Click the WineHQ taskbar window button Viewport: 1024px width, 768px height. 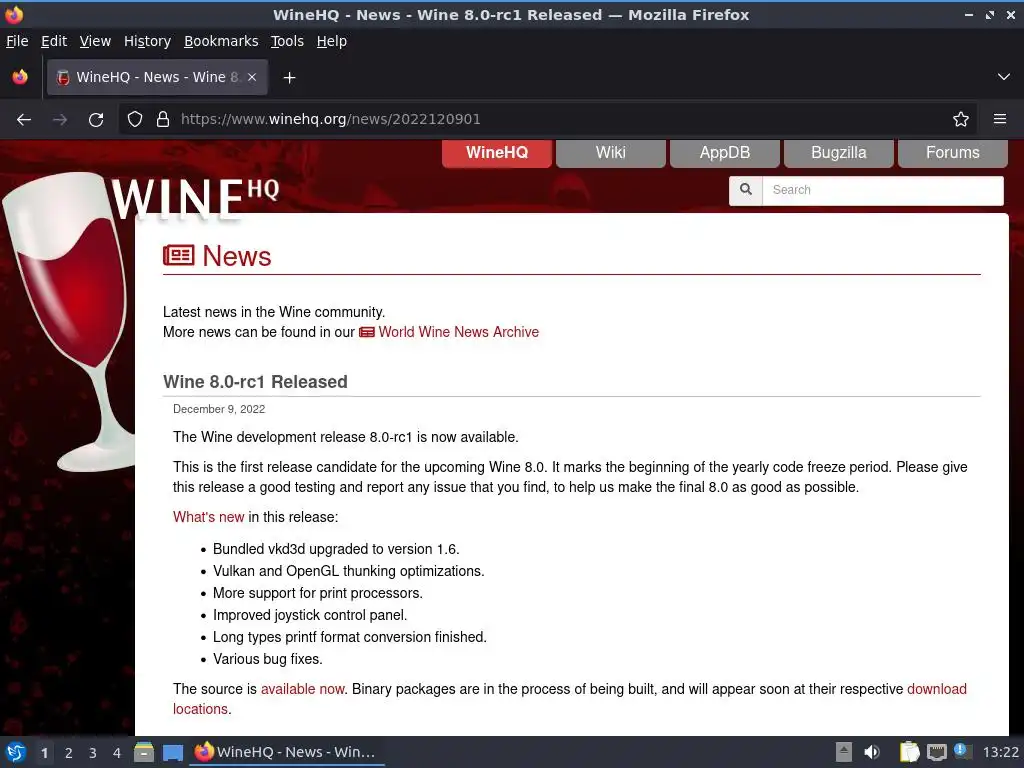click(x=287, y=752)
